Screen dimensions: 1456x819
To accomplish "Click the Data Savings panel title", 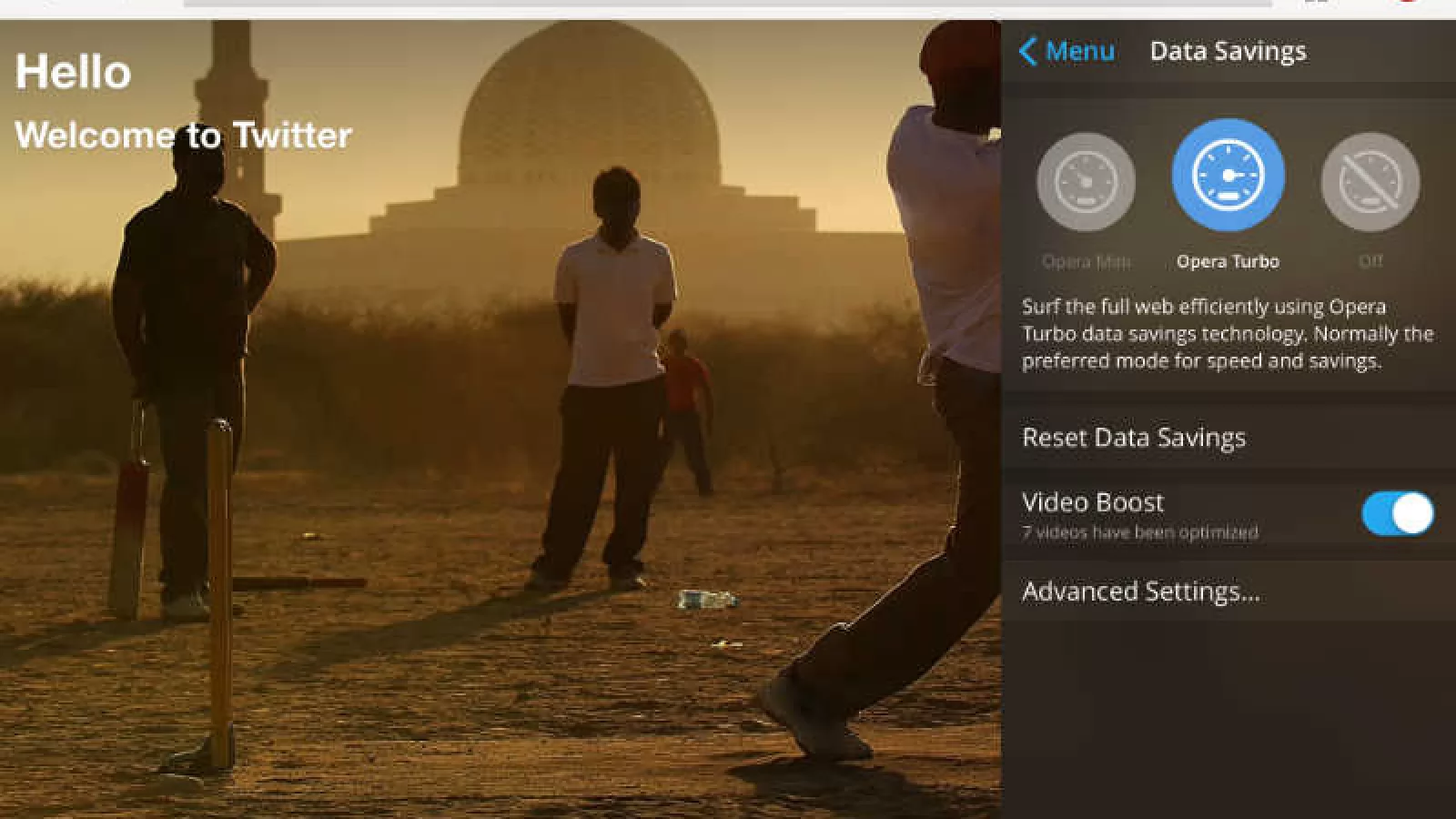I will click(1228, 51).
